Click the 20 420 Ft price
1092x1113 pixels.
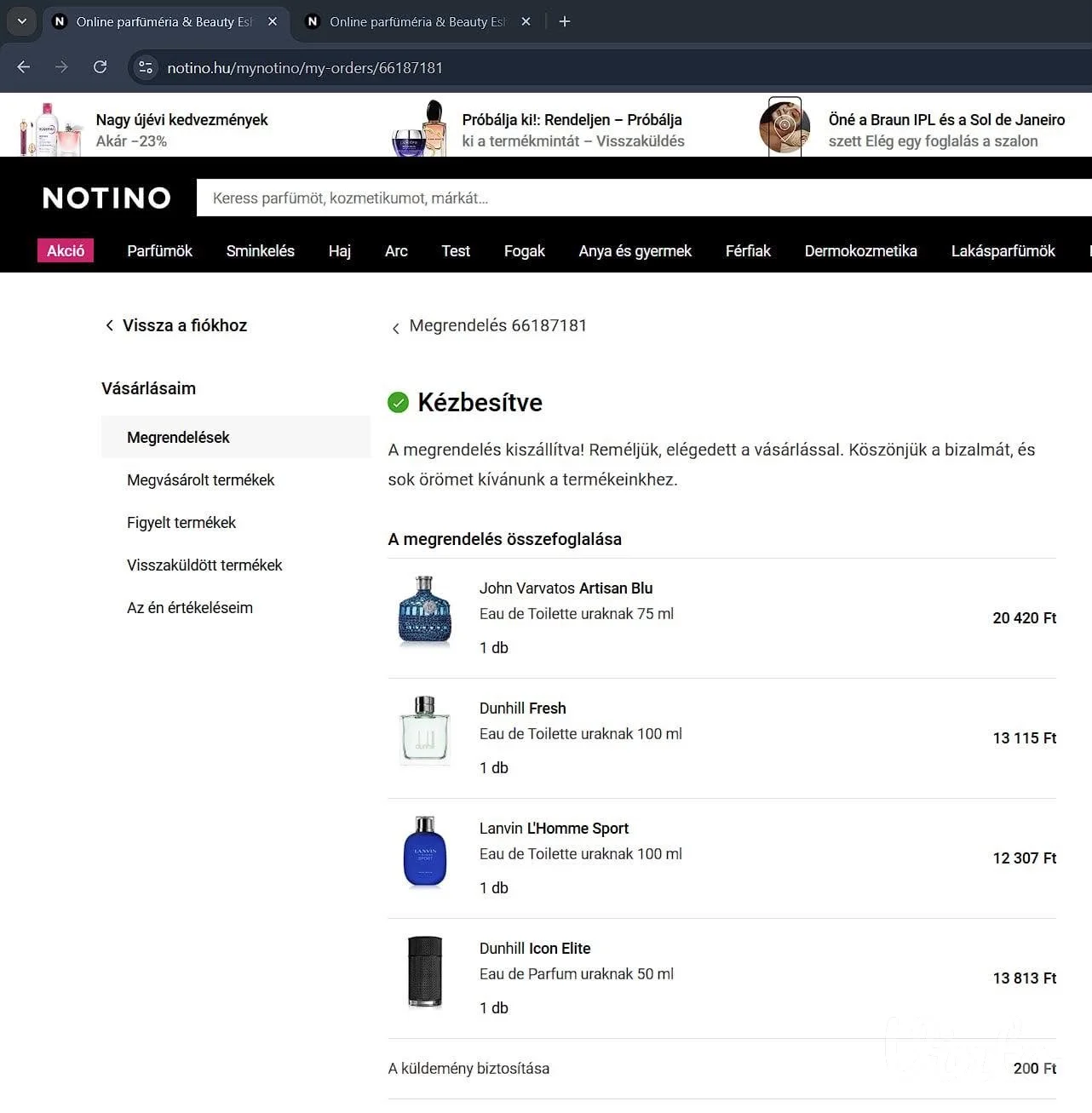[x=1025, y=618]
